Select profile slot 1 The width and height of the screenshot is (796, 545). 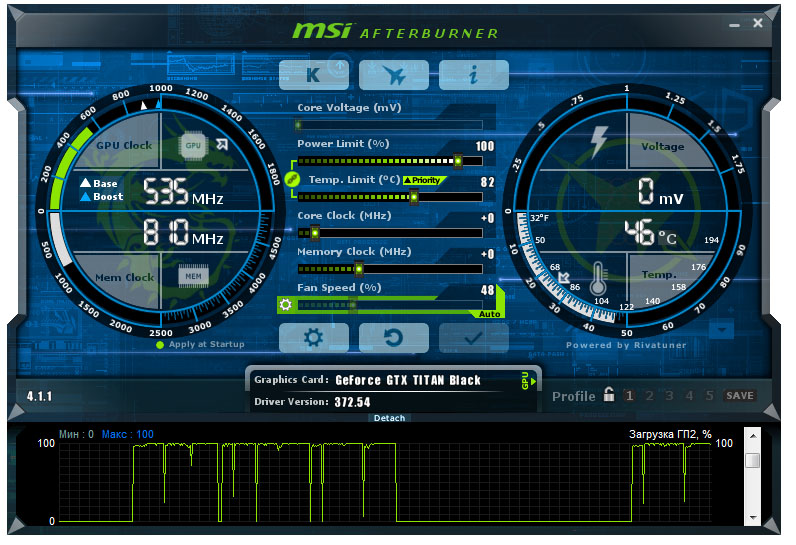tap(629, 396)
